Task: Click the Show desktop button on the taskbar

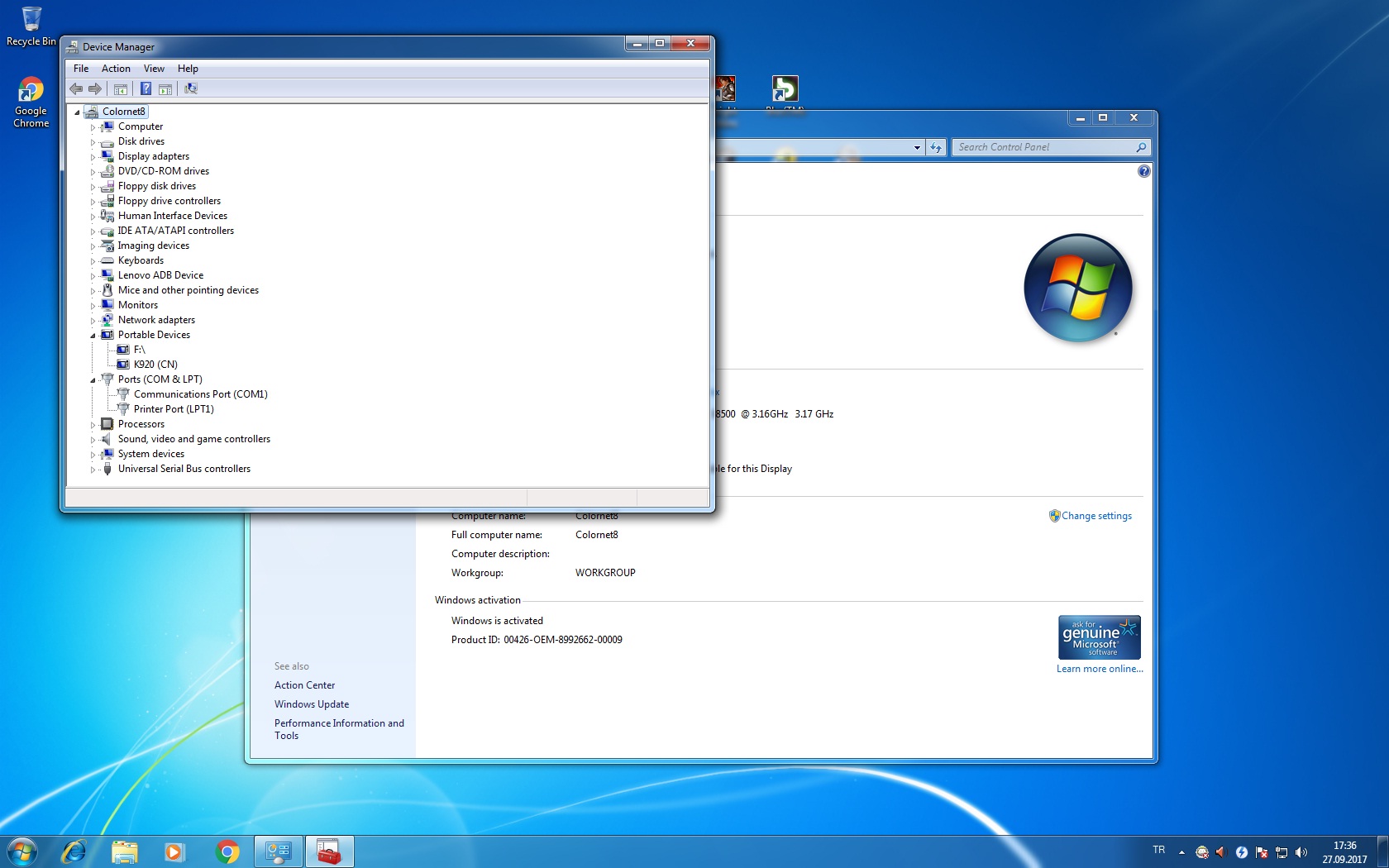Action: (x=1382, y=851)
